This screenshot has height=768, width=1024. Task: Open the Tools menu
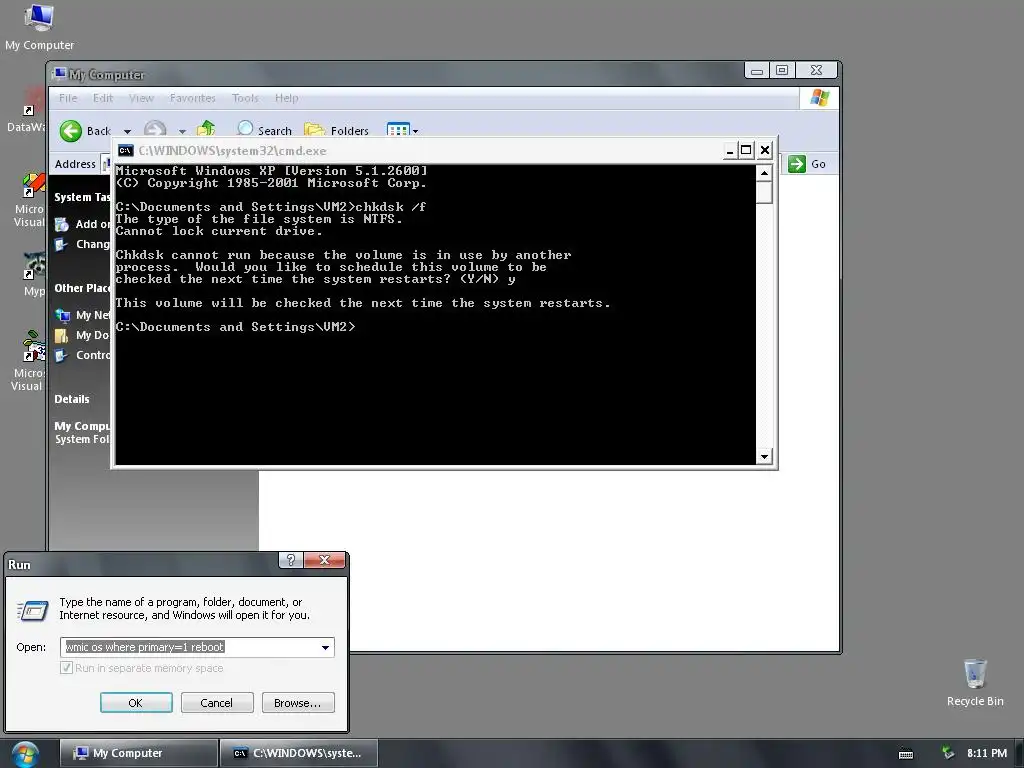[245, 98]
